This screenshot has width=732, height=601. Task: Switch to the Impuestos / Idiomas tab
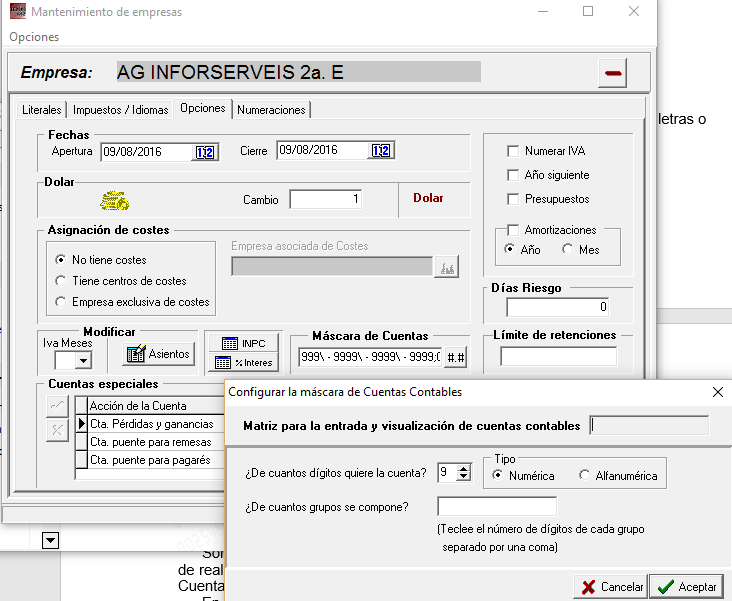click(120, 110)
